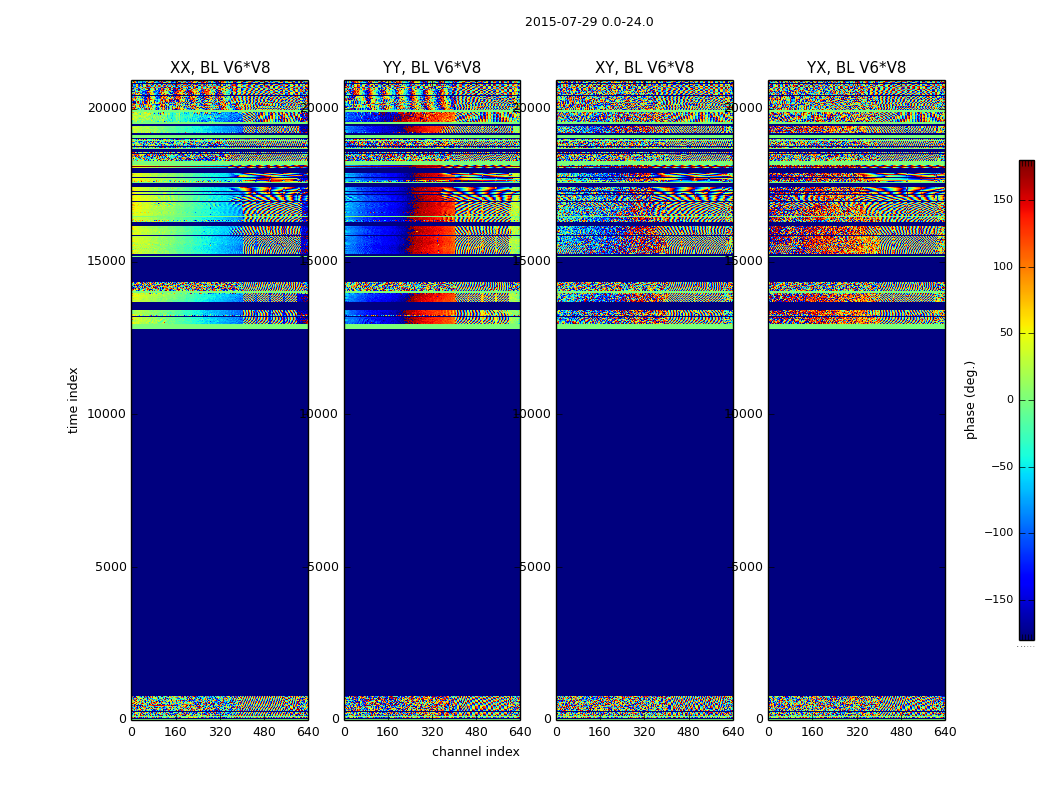1050x800 pixels.
Task: Click the 640 x-axis tick under the YX panel
Action: point(945,732)
